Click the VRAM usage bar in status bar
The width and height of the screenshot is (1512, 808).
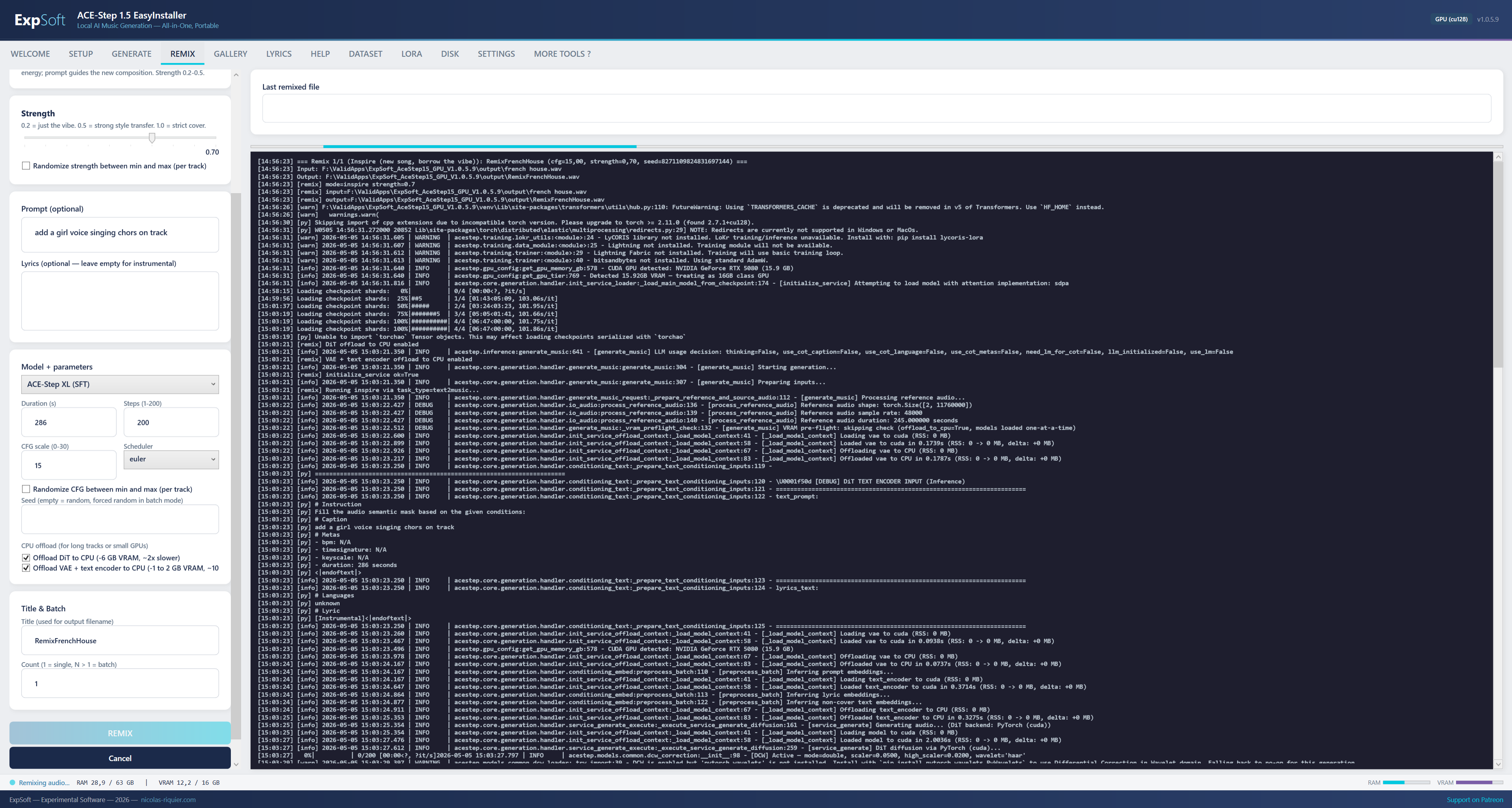[1479, 782]
